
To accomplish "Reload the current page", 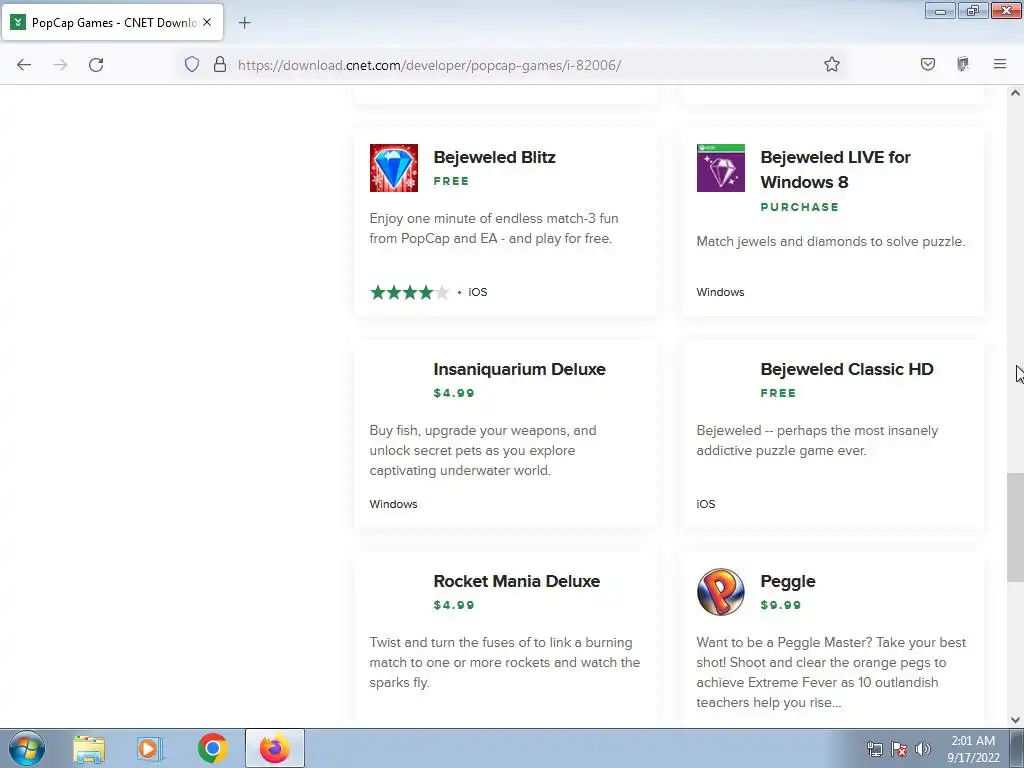I will tap(96, 65).
